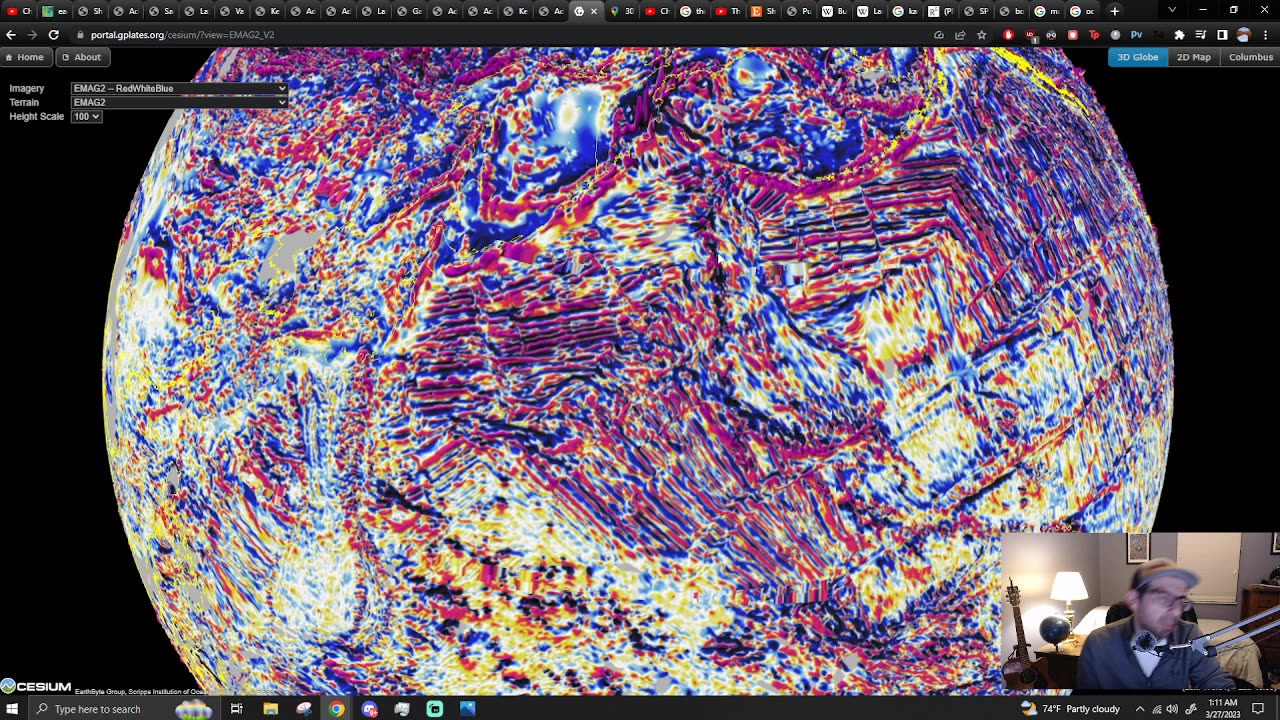
Task: Open the media control playlist icon
Action: [1200, 35]
